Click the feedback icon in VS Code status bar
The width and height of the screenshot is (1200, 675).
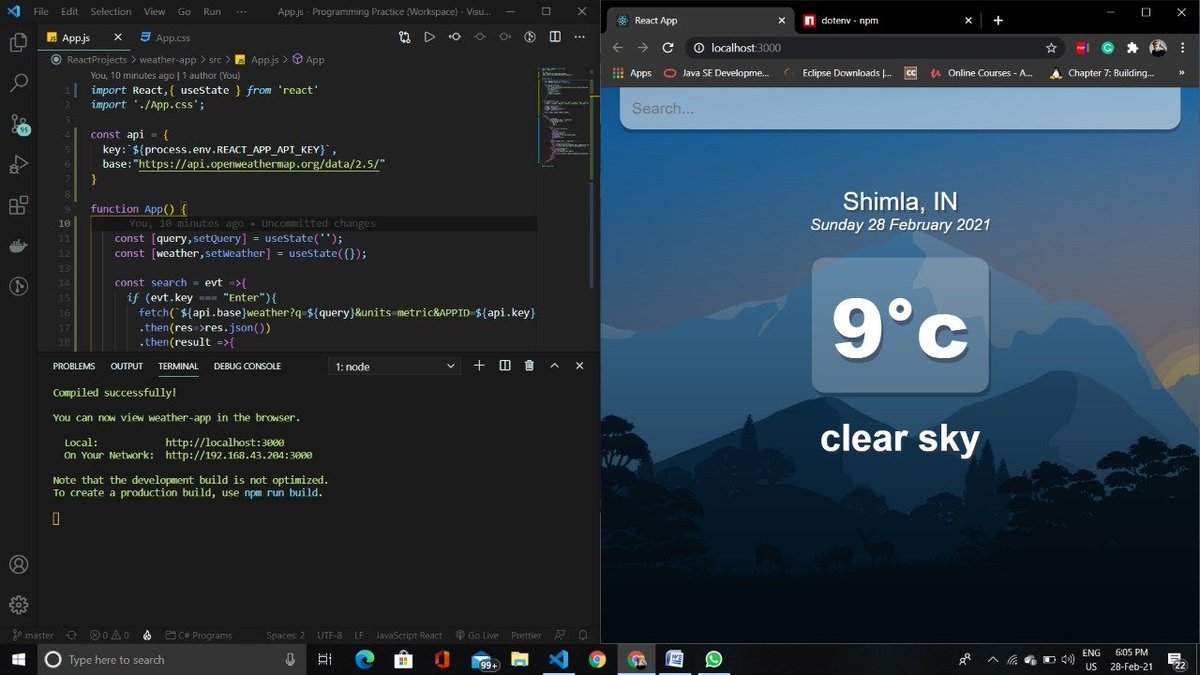click(559, 635)
